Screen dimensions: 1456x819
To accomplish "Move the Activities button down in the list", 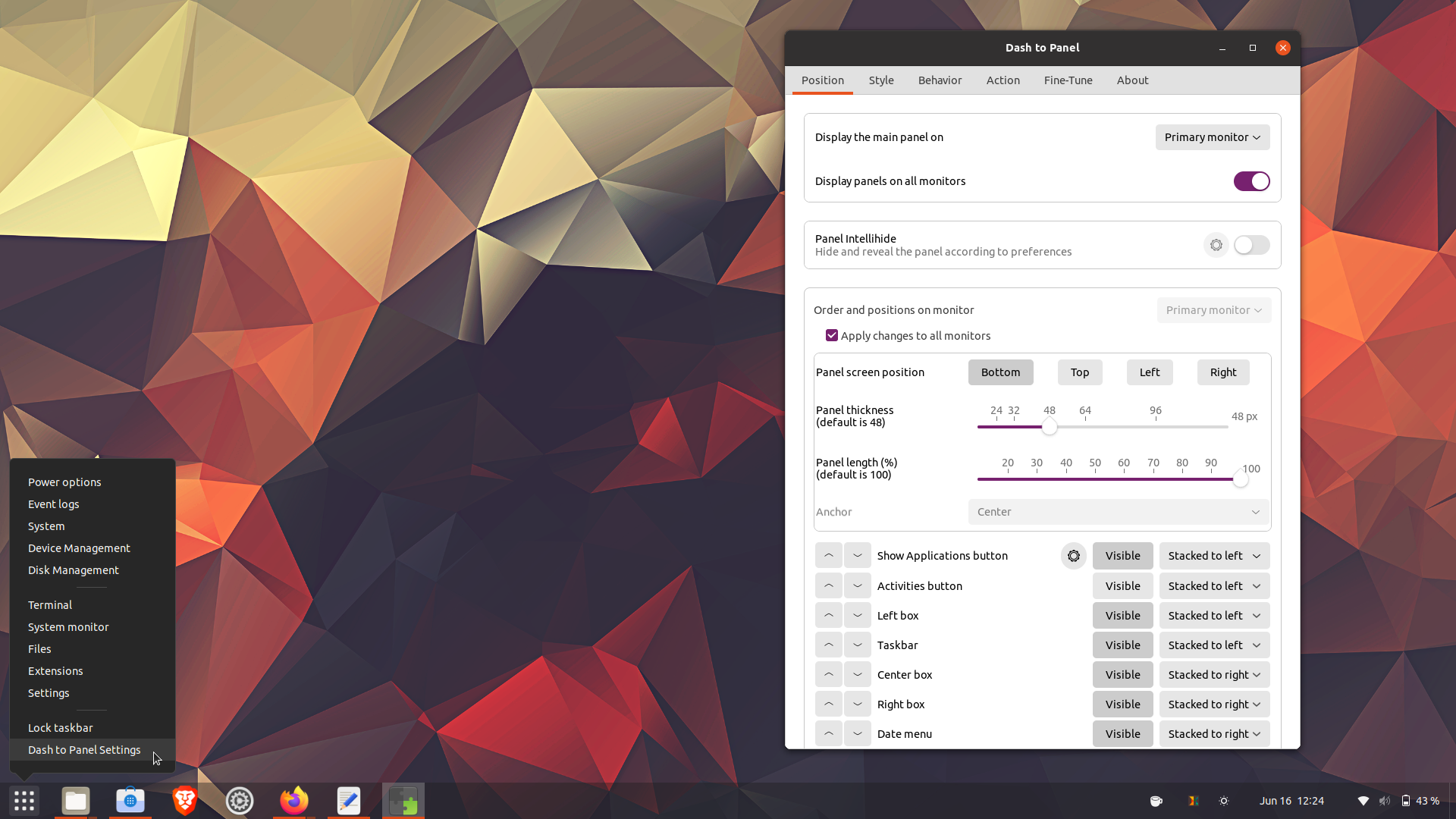I will 857,585.
